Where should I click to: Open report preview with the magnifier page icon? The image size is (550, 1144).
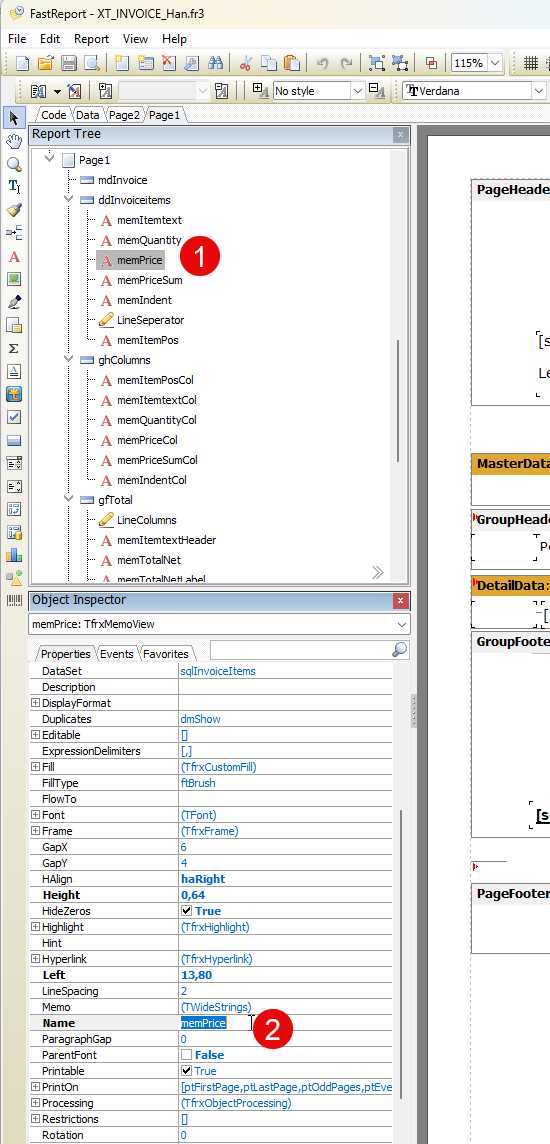91,63
